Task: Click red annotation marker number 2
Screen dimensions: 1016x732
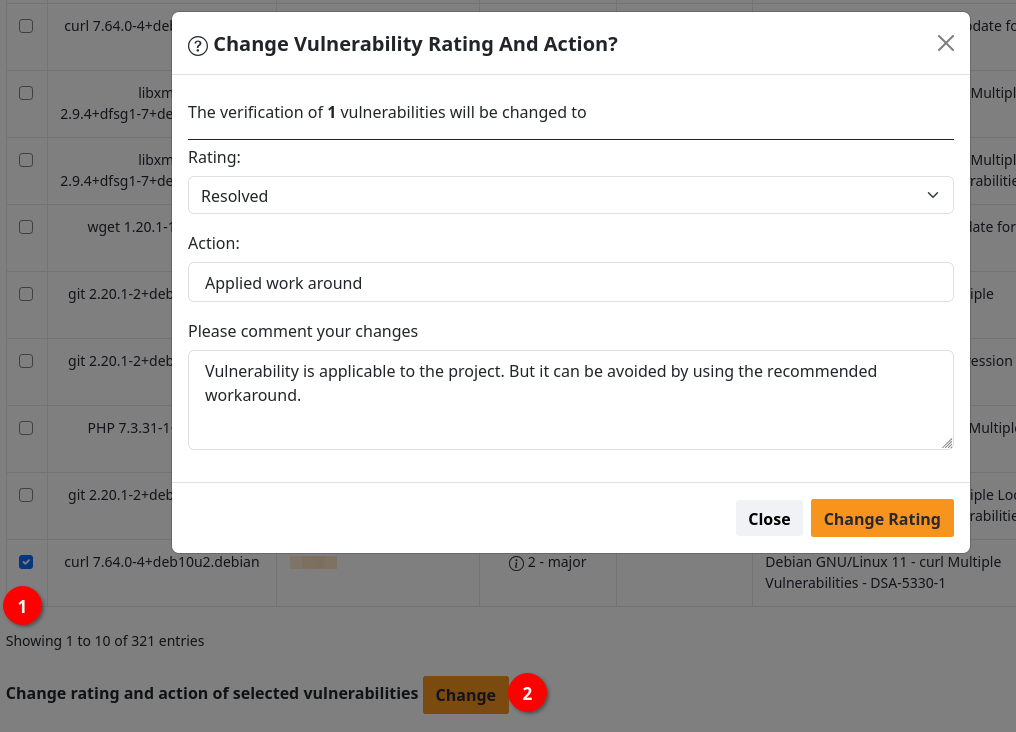Action: click(x=528, y=693)
